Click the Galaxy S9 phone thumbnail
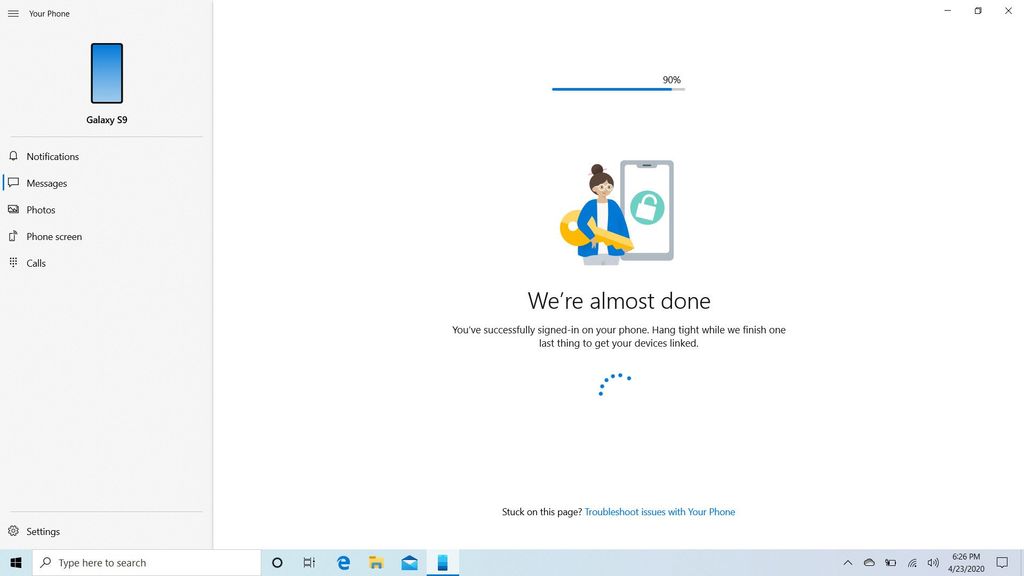This screenshot has width=1024, height=576. tap(106, 72)
